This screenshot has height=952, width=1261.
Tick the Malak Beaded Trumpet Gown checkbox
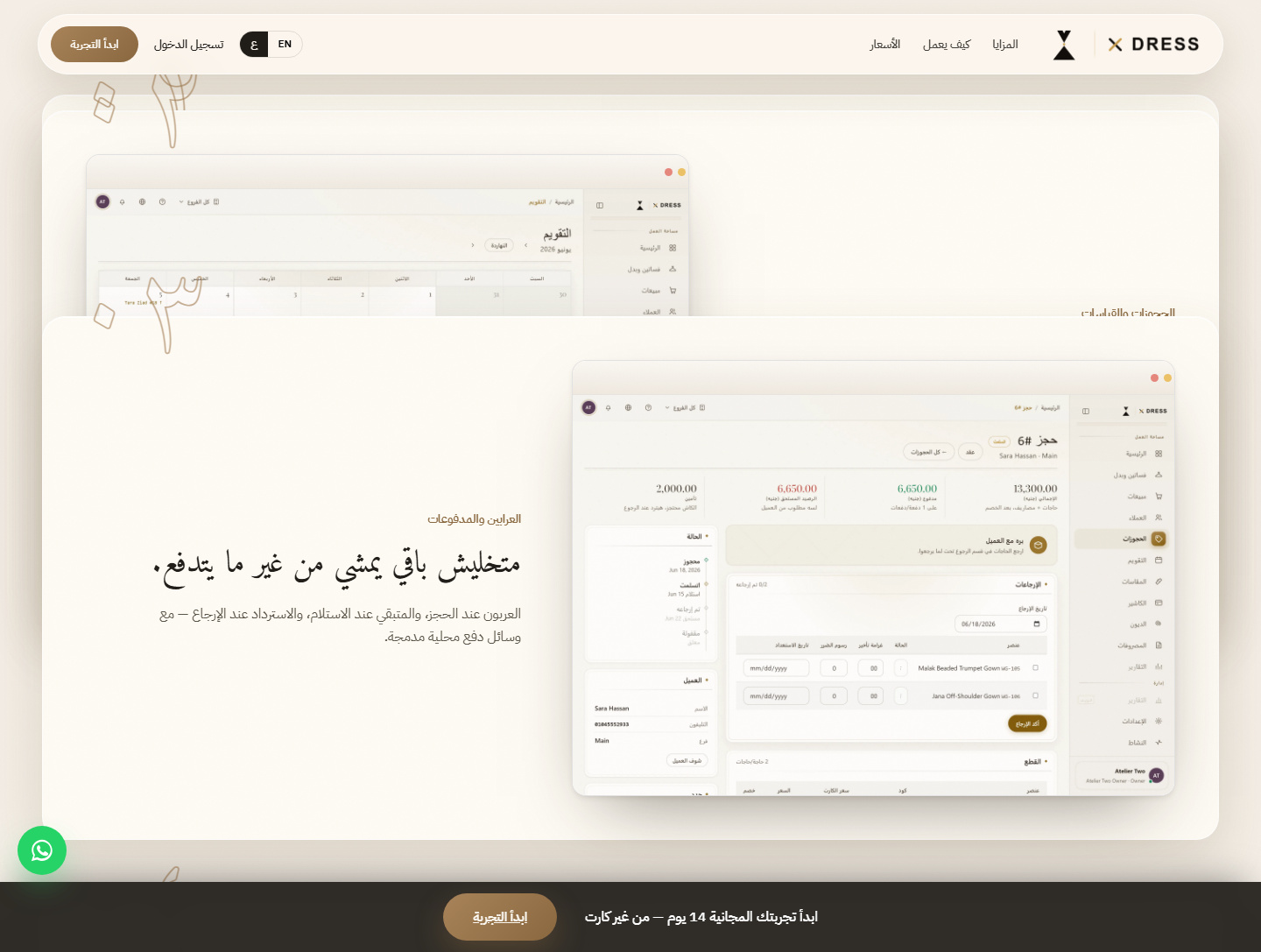tap(1035, 667)
